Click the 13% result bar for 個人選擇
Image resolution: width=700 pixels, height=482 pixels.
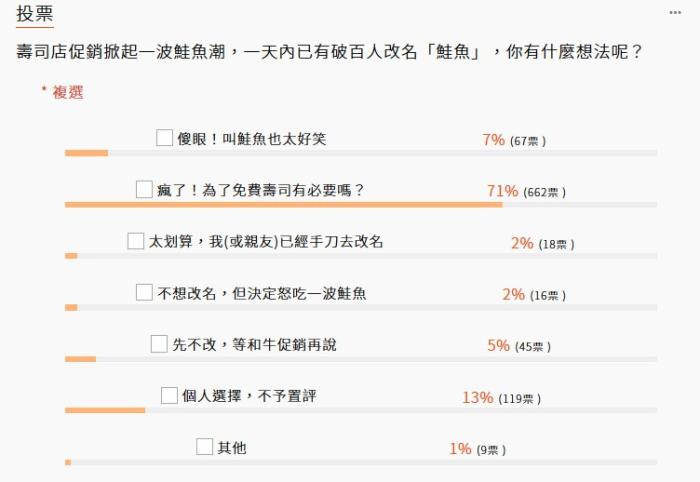click(105, 410)
